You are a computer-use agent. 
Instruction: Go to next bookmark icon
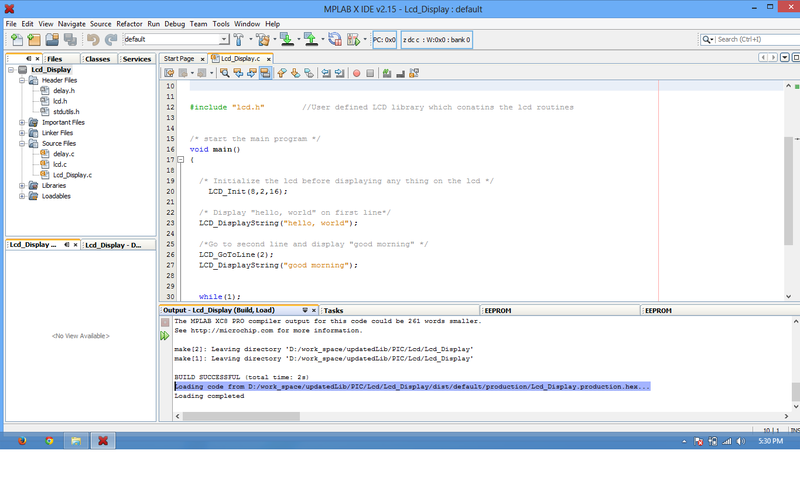295,73
